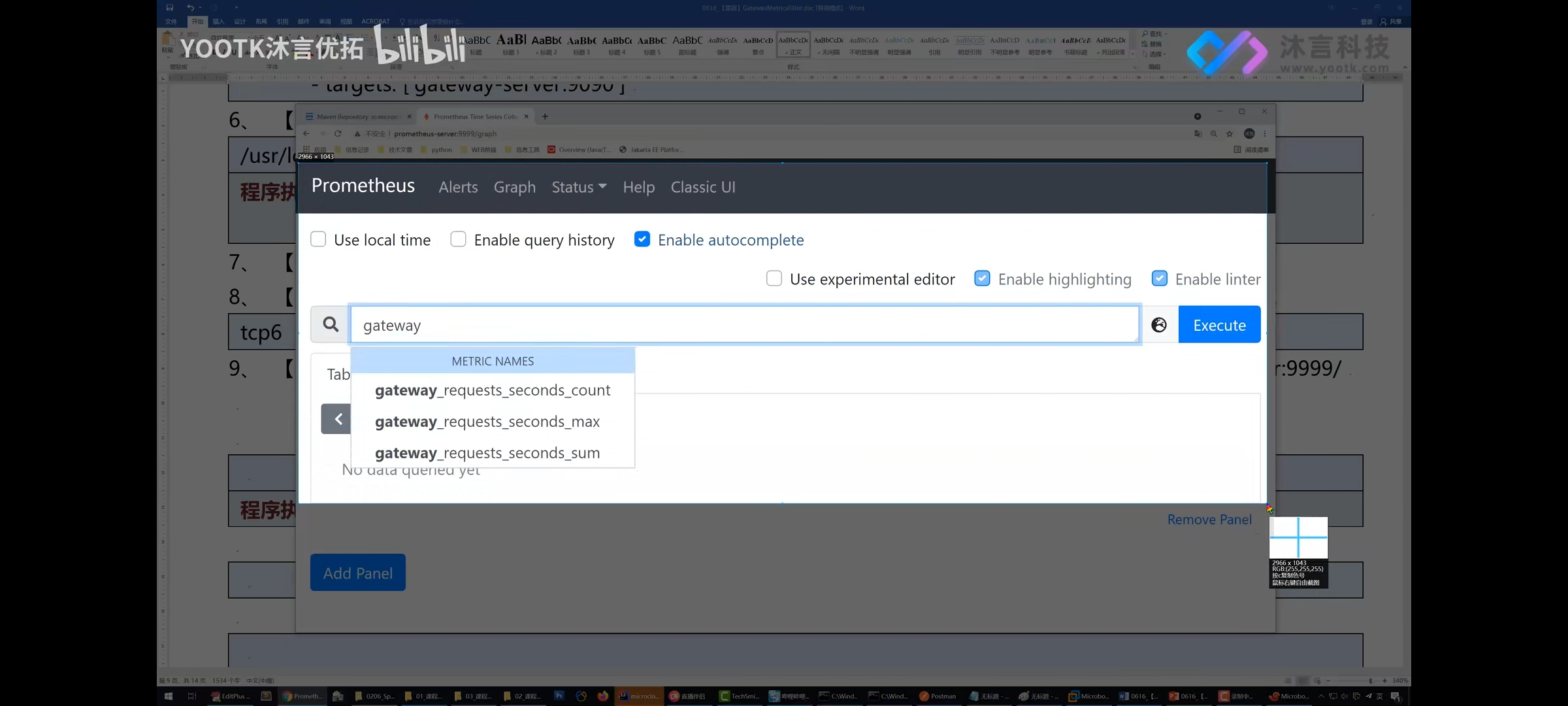Open Help in the Prometheus navbar
The width and height of the screenshot is (1568, 706).
638,187
